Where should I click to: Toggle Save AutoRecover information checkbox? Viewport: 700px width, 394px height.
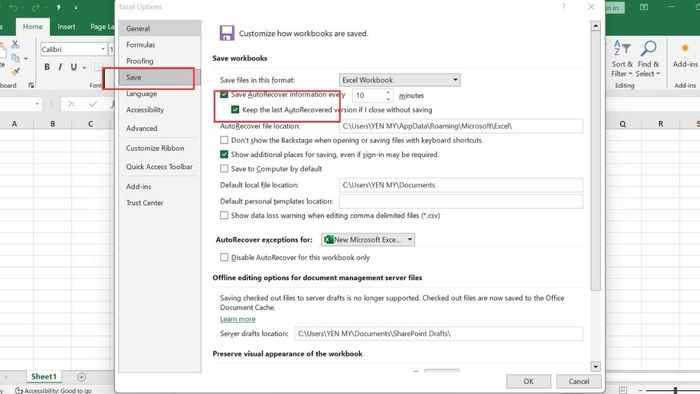(224, 94)
